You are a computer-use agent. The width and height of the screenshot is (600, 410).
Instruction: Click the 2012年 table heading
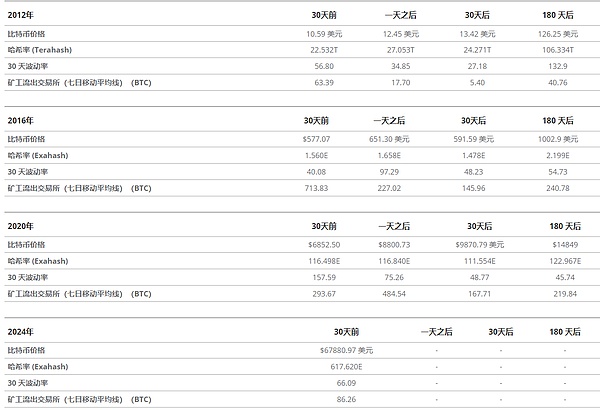pyautogui.click(x=21, y=17)
